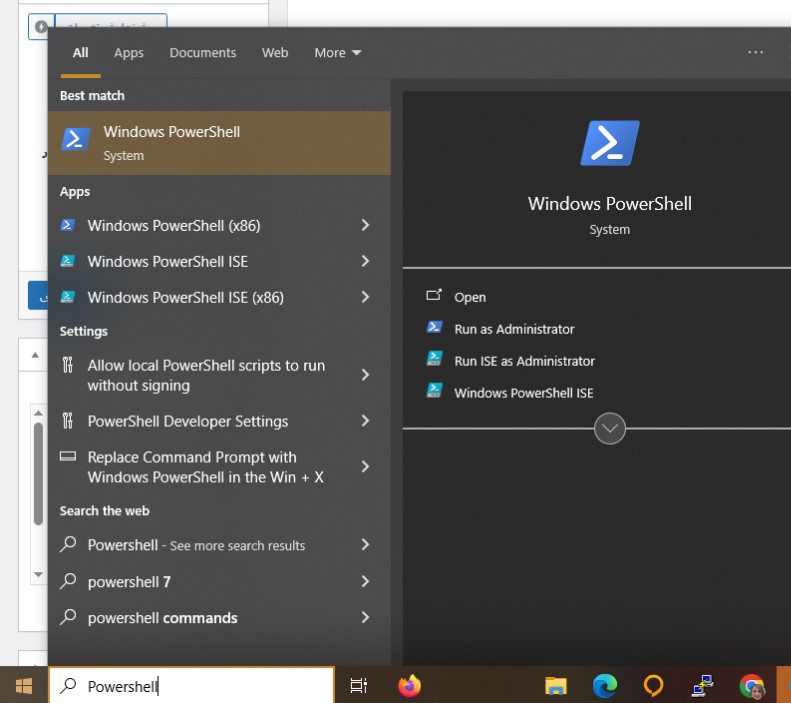The height and width of the screenshot is (703, 791).
Task: Click the Windows Start button
Action: click(x=24, y=685)
